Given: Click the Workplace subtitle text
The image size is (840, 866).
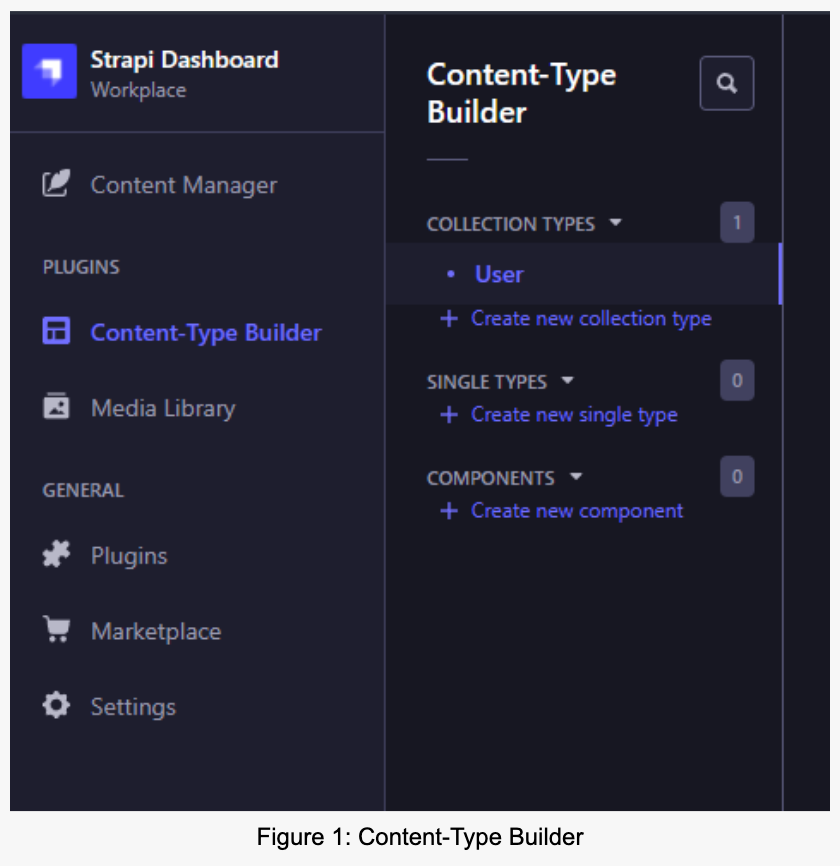Looking at the screenshot, I should pos(138,90).
